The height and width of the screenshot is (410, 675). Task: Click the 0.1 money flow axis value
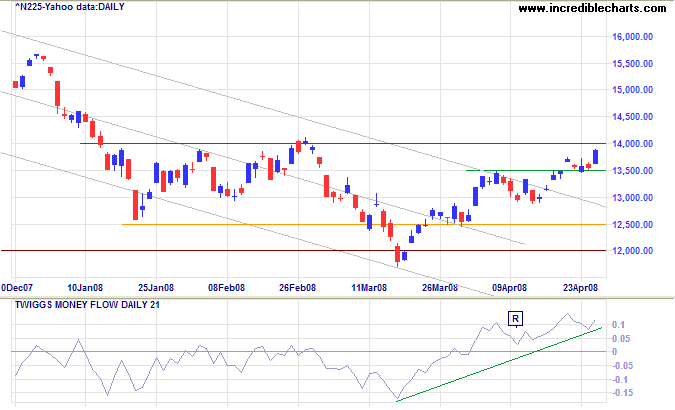click(x=618, y=325)
